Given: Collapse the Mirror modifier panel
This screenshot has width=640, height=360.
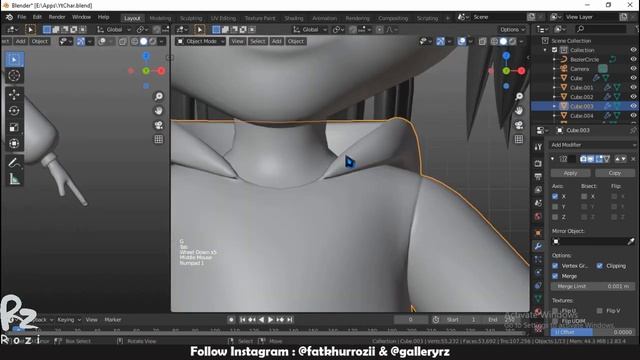Looking at the screenshot, I should point(553,159).
